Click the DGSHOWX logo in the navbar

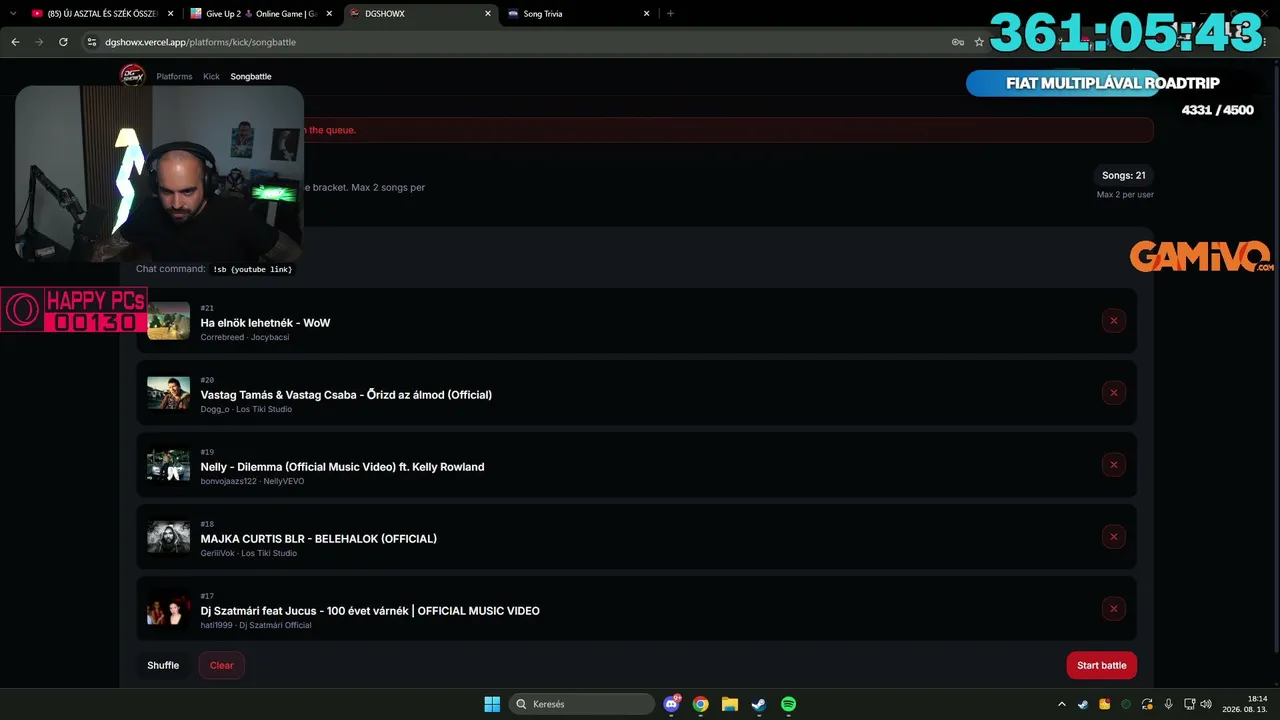point(132,76)
